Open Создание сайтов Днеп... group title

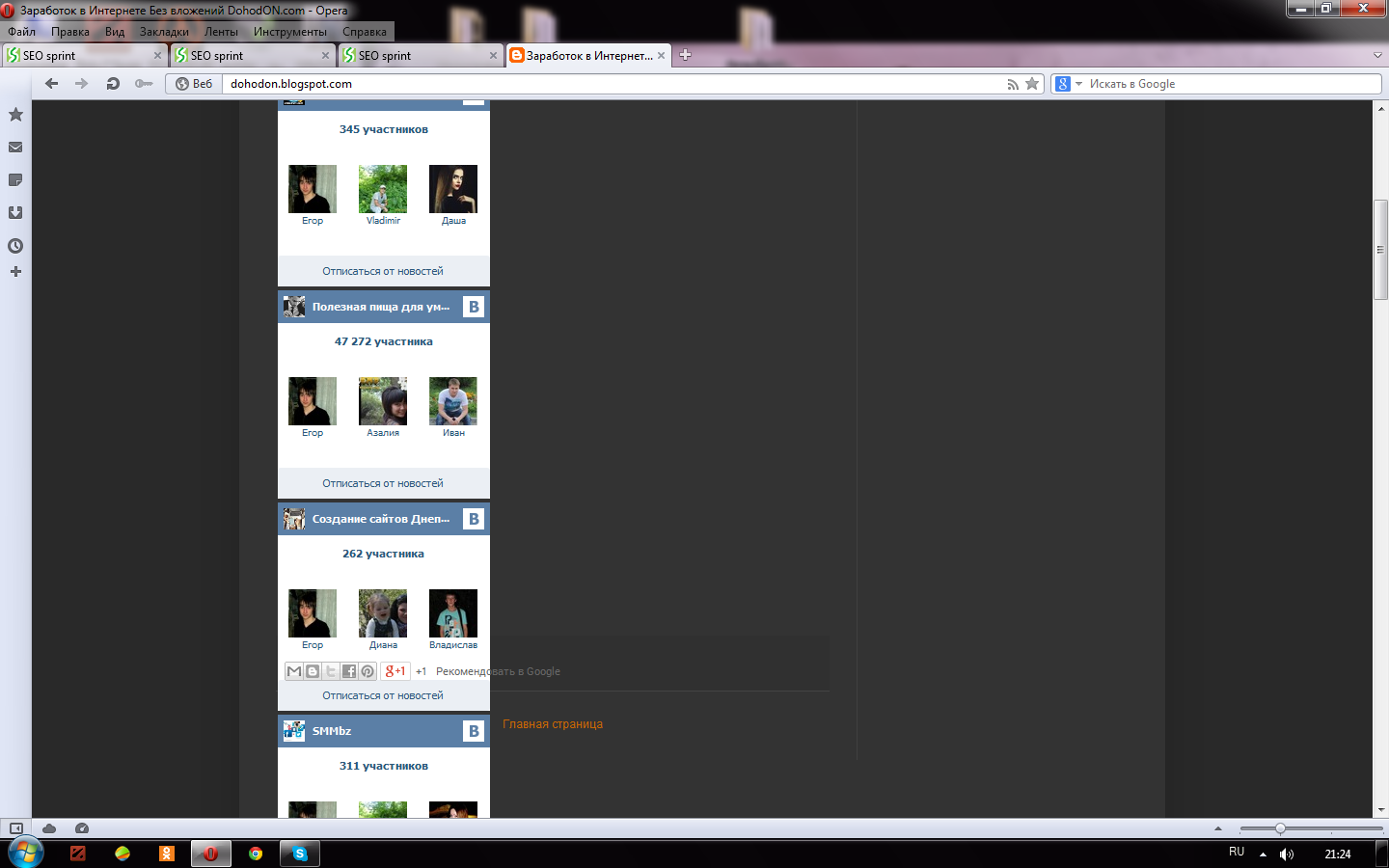tap(381, 519)
